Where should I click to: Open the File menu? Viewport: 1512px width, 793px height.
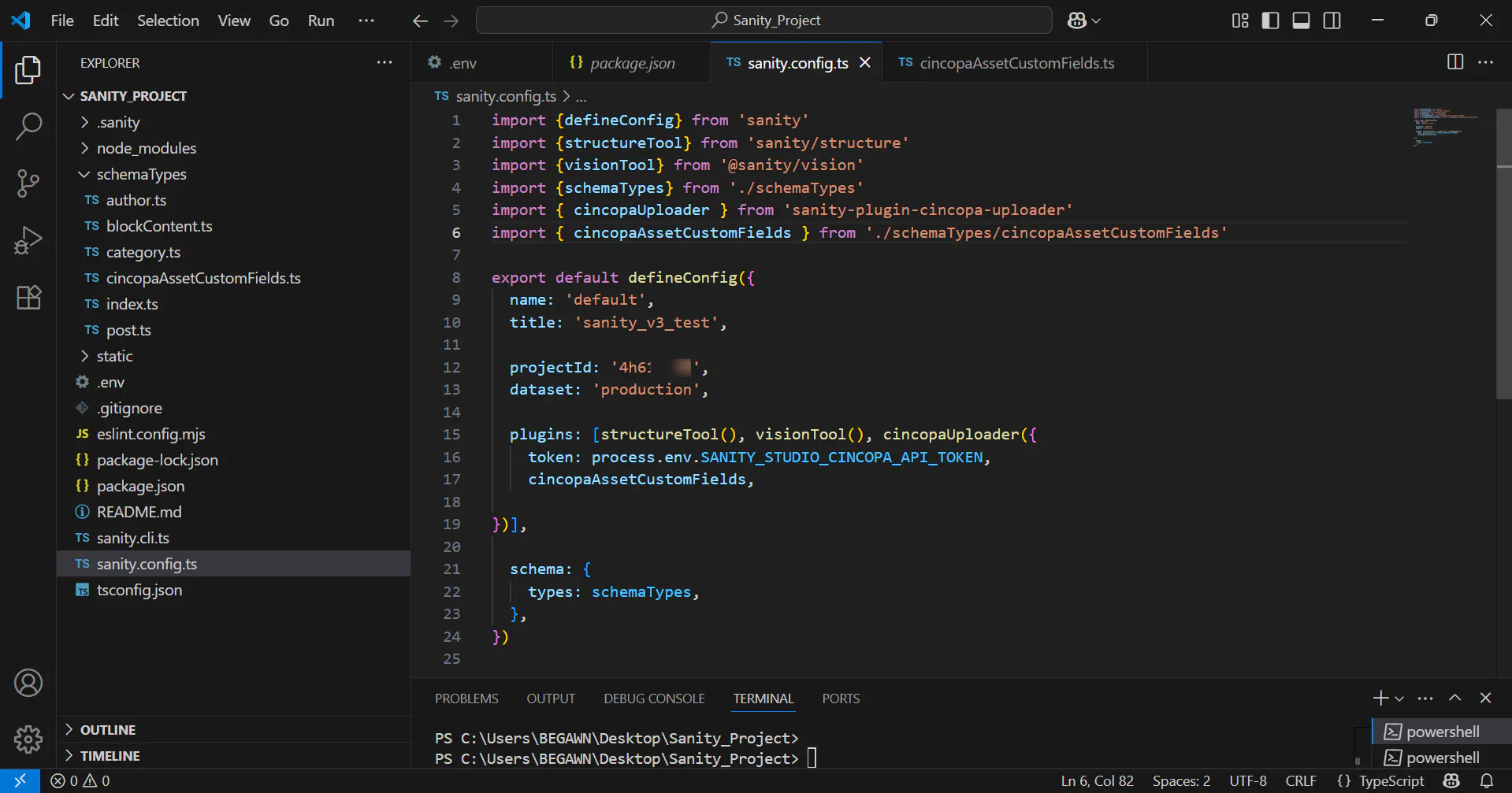pyautogui.click(x=62, y=20)
